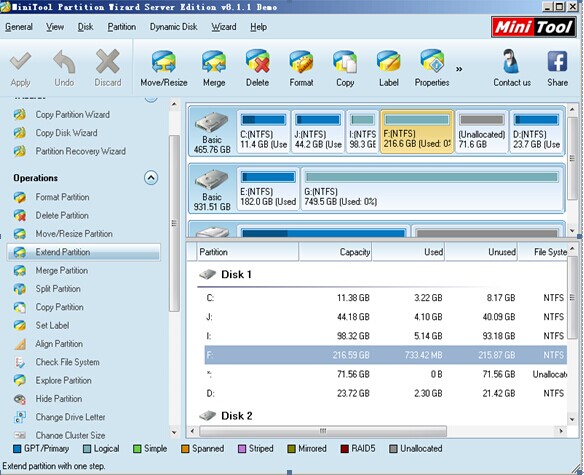Choose Hide Partition operation
This screenshot has width=584, height=475.
[58, 399]
